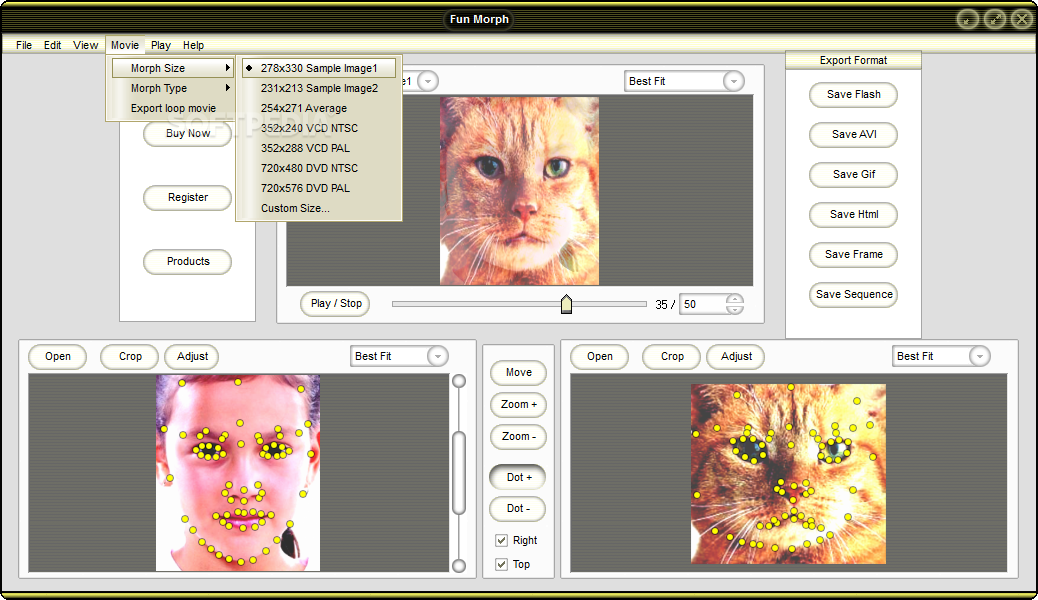Select 231x213 Sample Image2 size
Image resolution: width=1038 pixels, height=600 pixels.
pos(319,88)
